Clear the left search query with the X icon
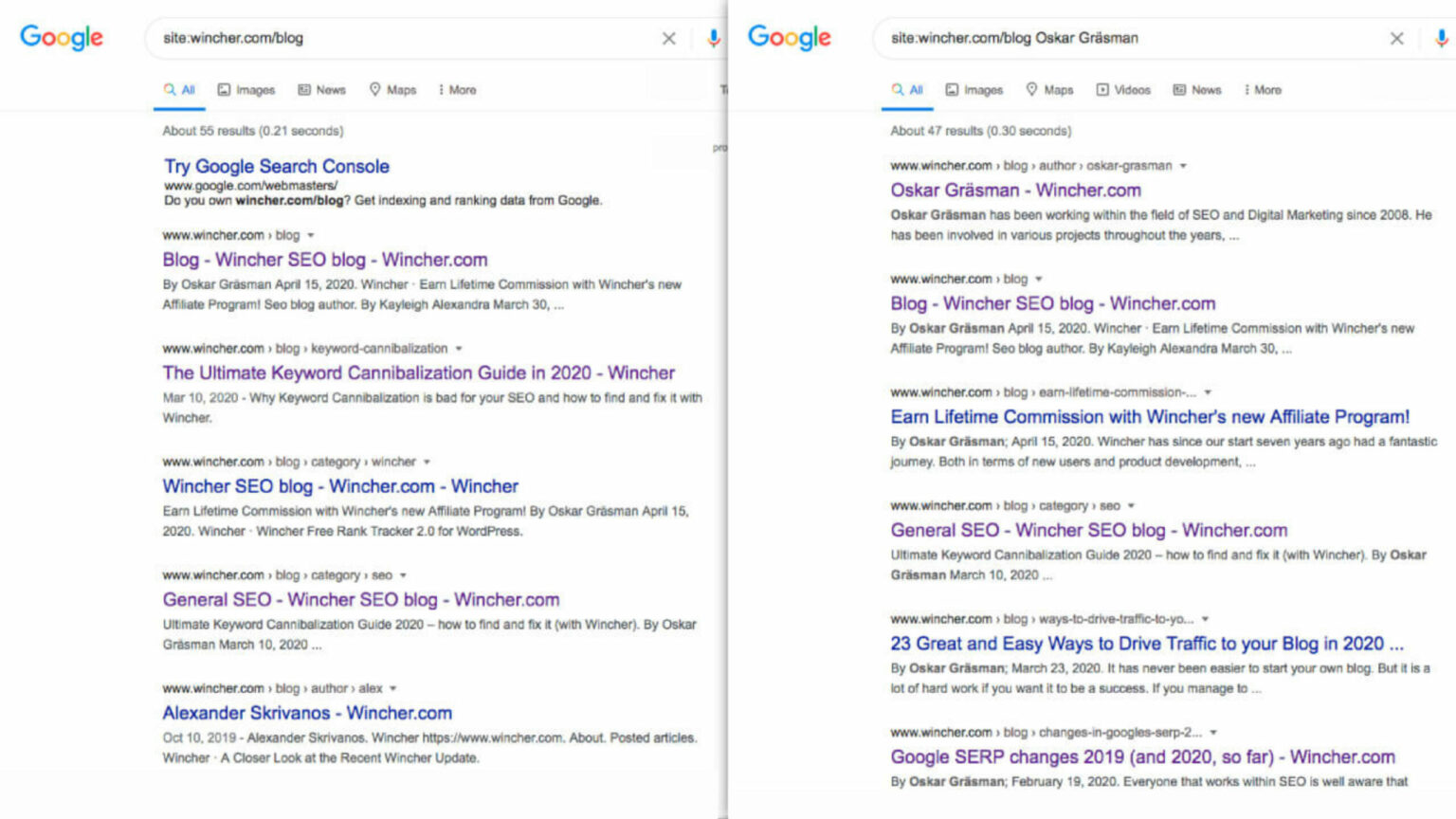This screenshot has height=819, width=1456. (669, 39)
